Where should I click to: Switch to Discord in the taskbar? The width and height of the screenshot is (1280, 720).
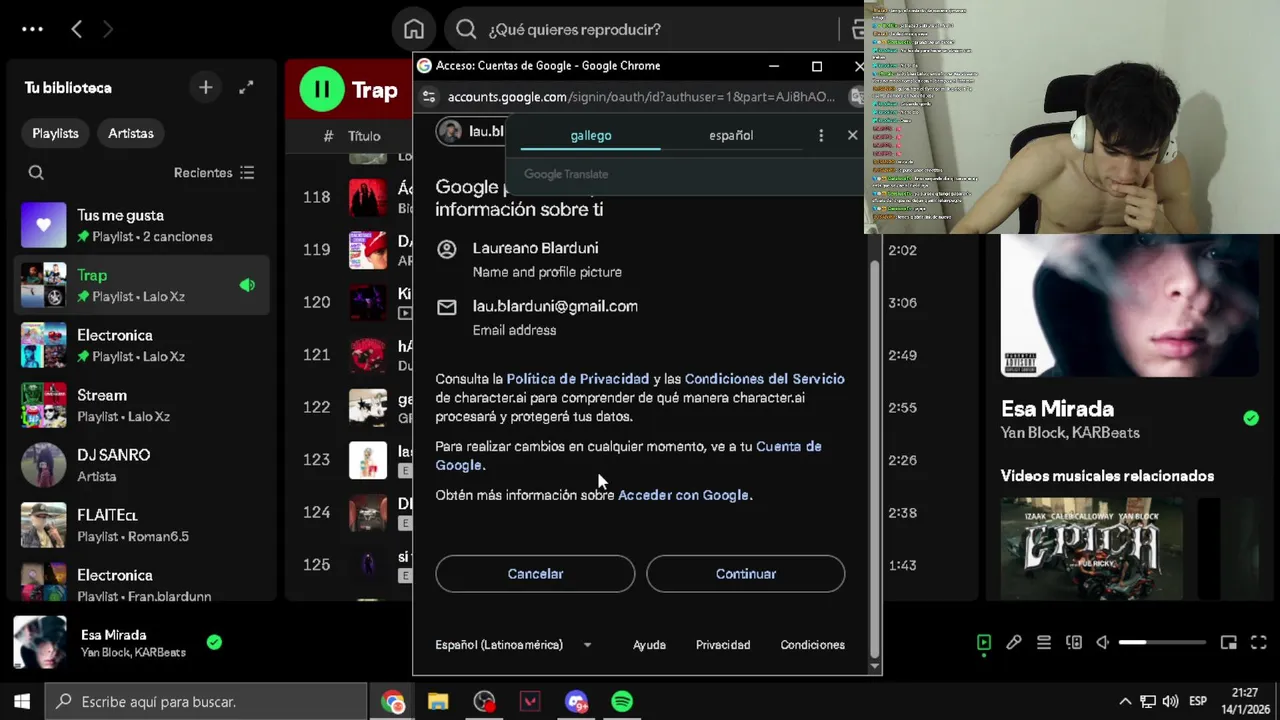(x=576, y=702)
